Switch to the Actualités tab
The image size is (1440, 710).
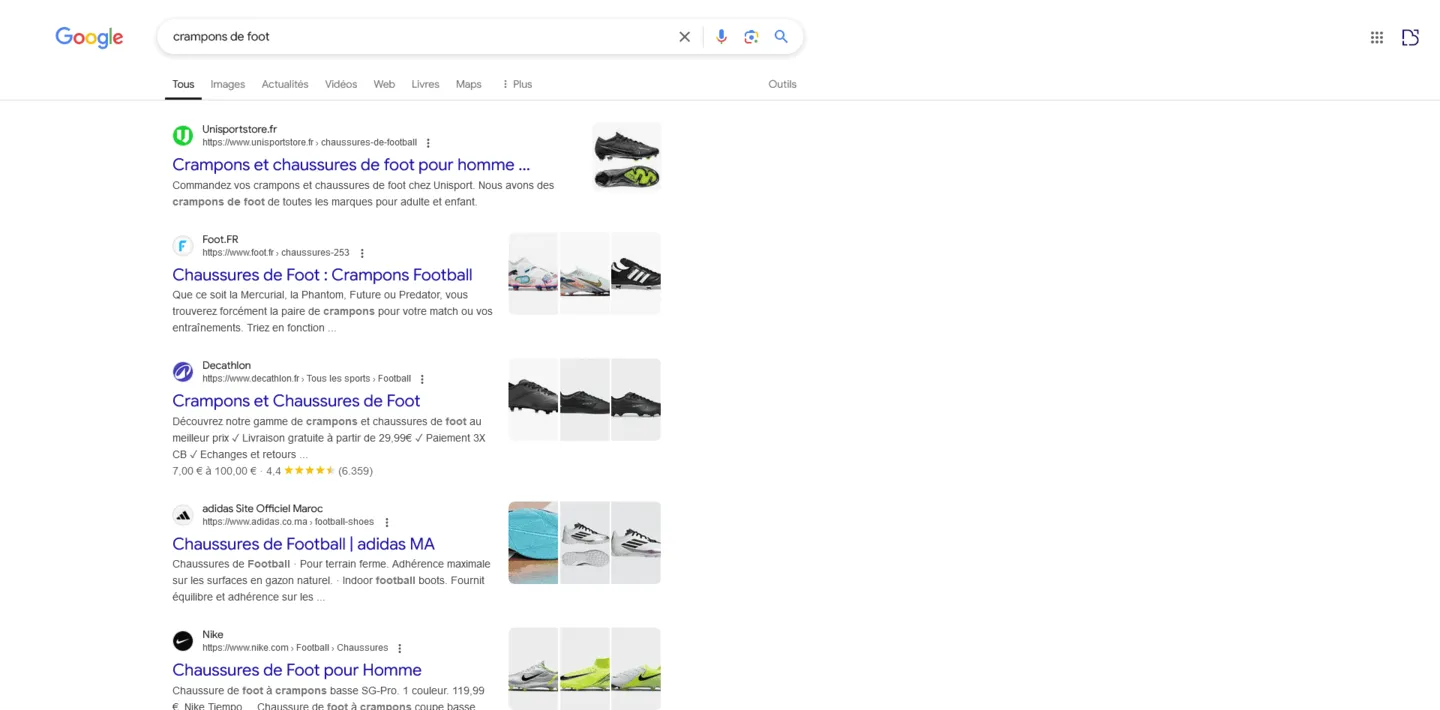(x=285, y=84)
